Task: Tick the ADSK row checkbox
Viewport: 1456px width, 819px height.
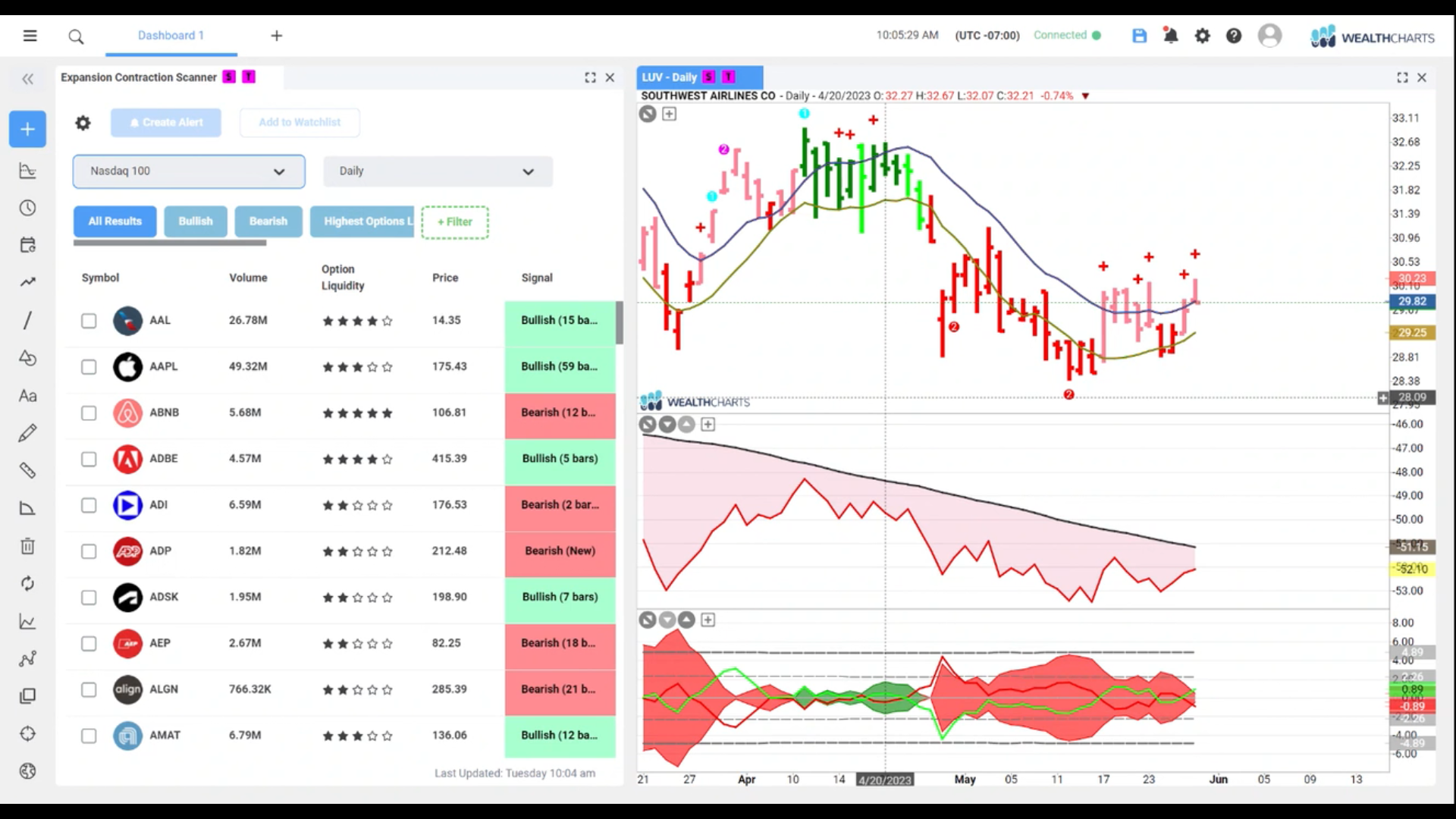Action: (x=89, y=598)
